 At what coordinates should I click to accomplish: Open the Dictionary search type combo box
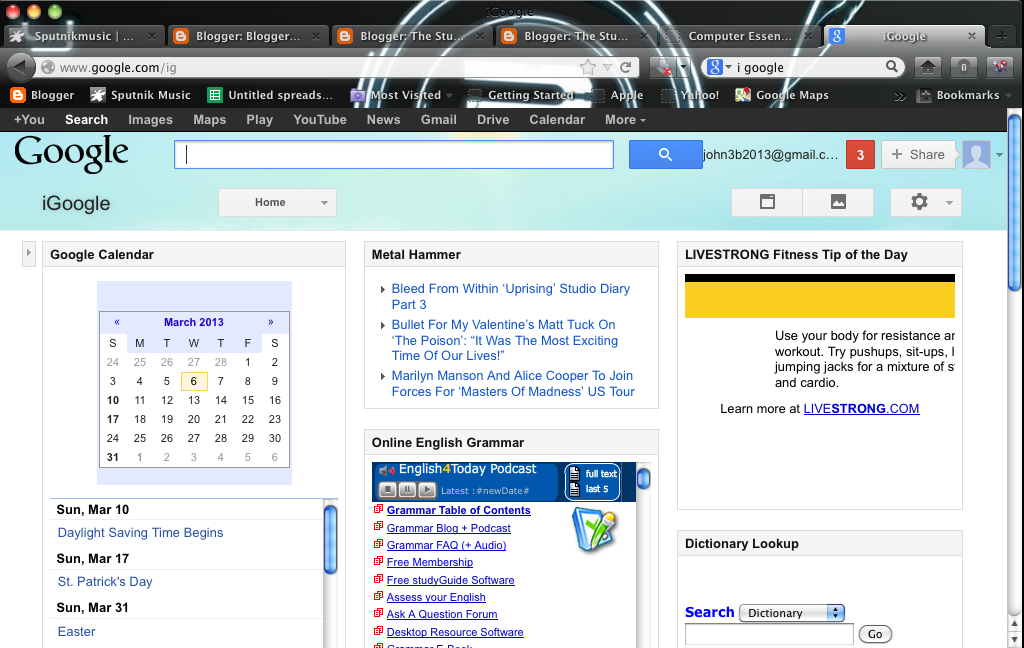[792, 613]
